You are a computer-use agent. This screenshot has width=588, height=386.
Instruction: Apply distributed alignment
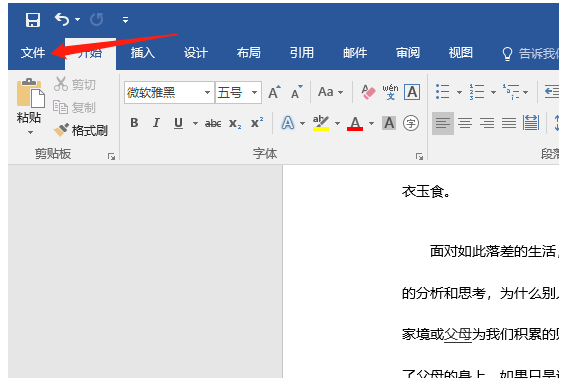[531, 123]
